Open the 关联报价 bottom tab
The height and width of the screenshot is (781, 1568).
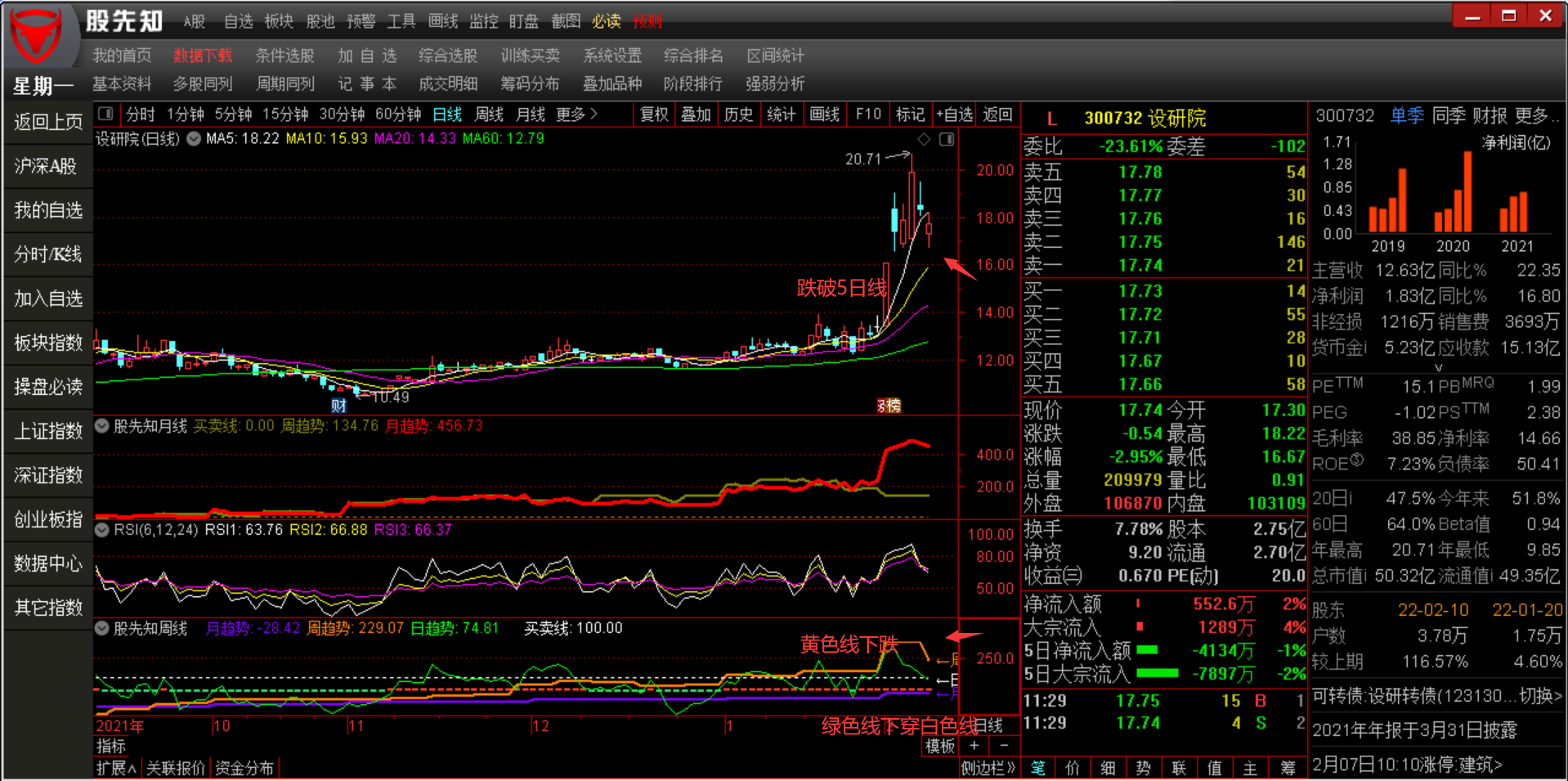point(175,768)
